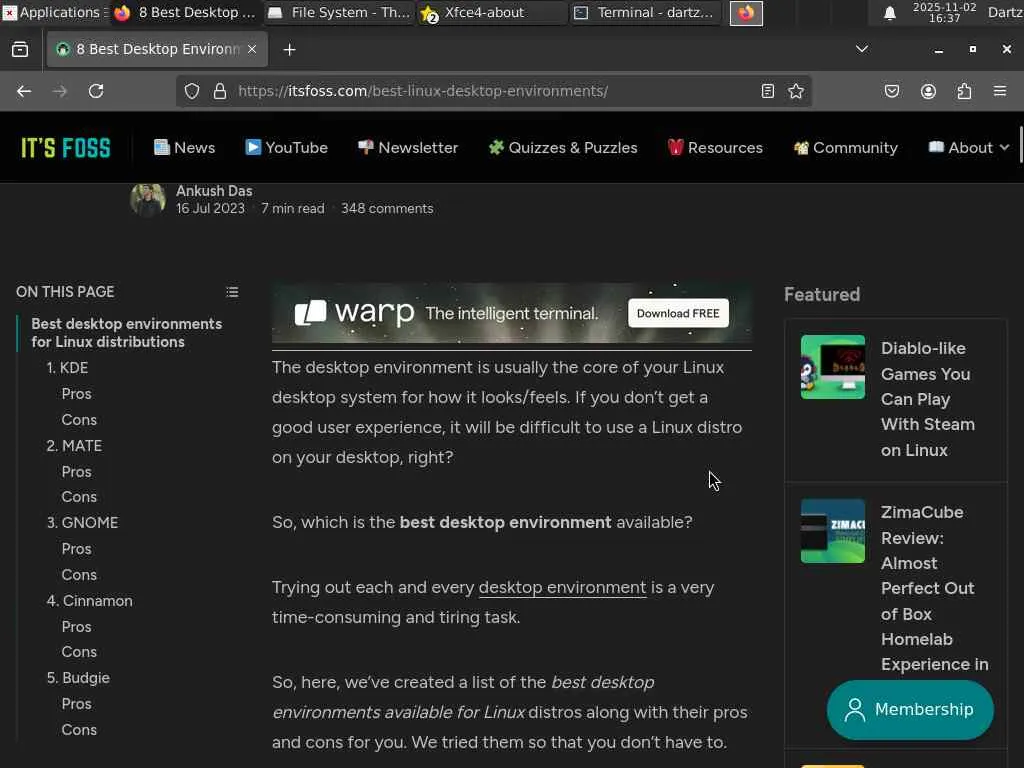
Task: Expand the About dropdown menu
Action: [968, 148]
